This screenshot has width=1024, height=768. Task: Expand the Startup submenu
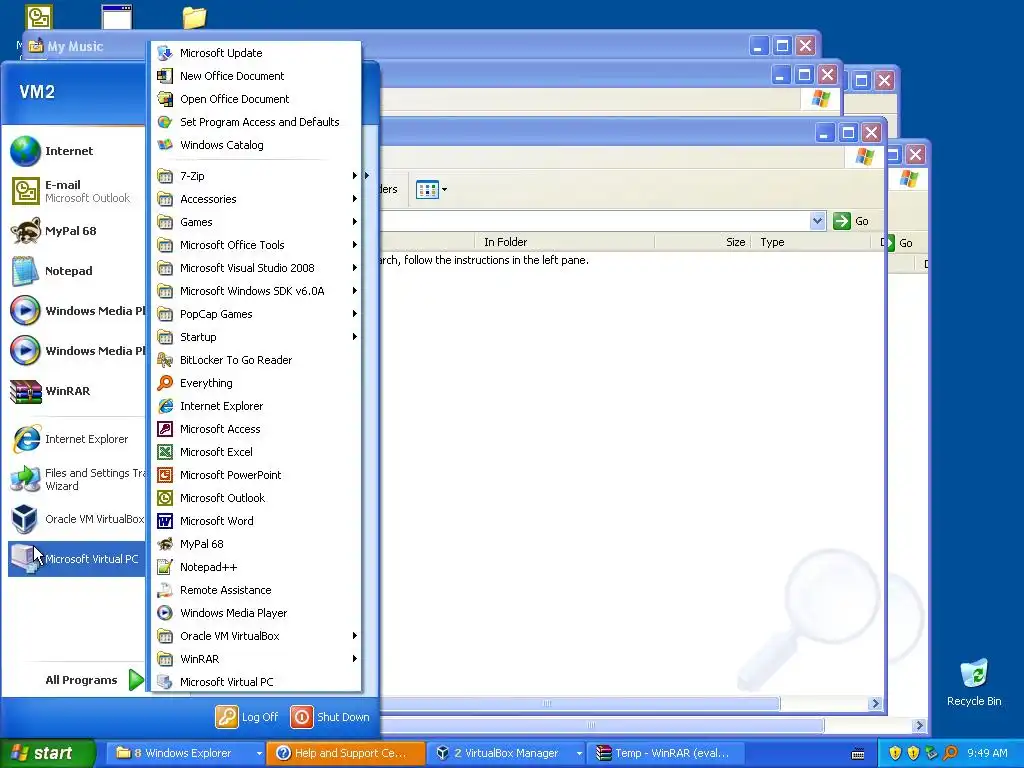coord(256,337)
